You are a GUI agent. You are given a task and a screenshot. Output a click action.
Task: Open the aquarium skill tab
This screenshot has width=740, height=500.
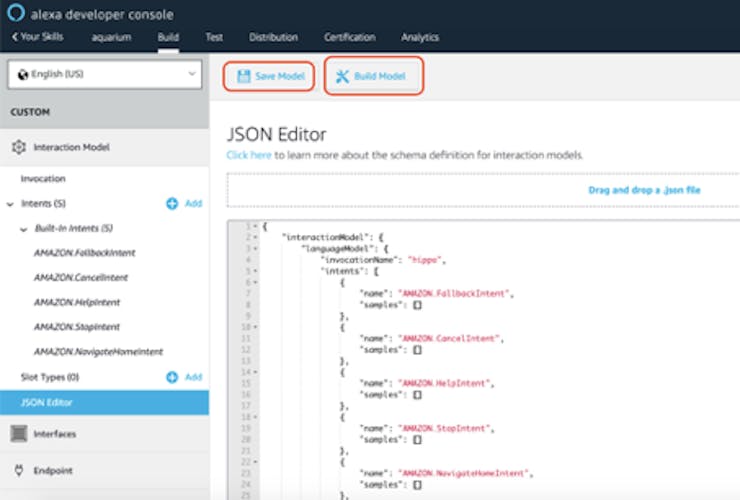click(x=111, y=37)
